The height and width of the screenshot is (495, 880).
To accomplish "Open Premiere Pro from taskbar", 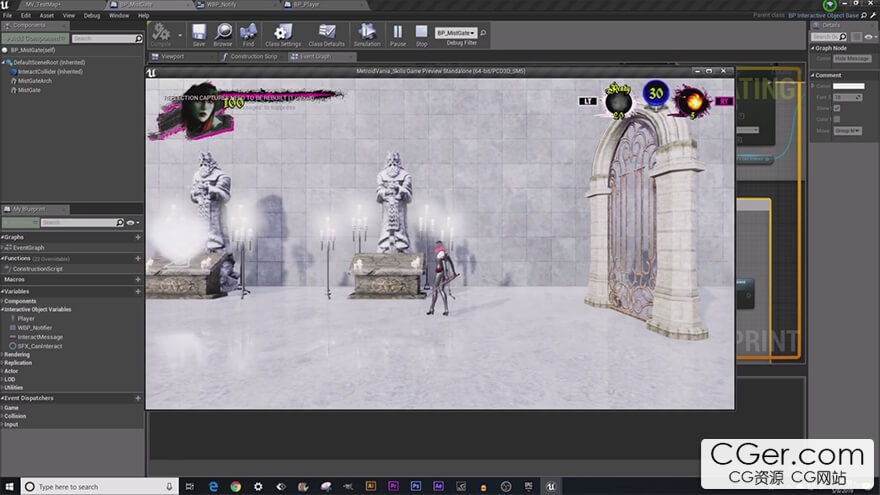I will pos(393,486).
